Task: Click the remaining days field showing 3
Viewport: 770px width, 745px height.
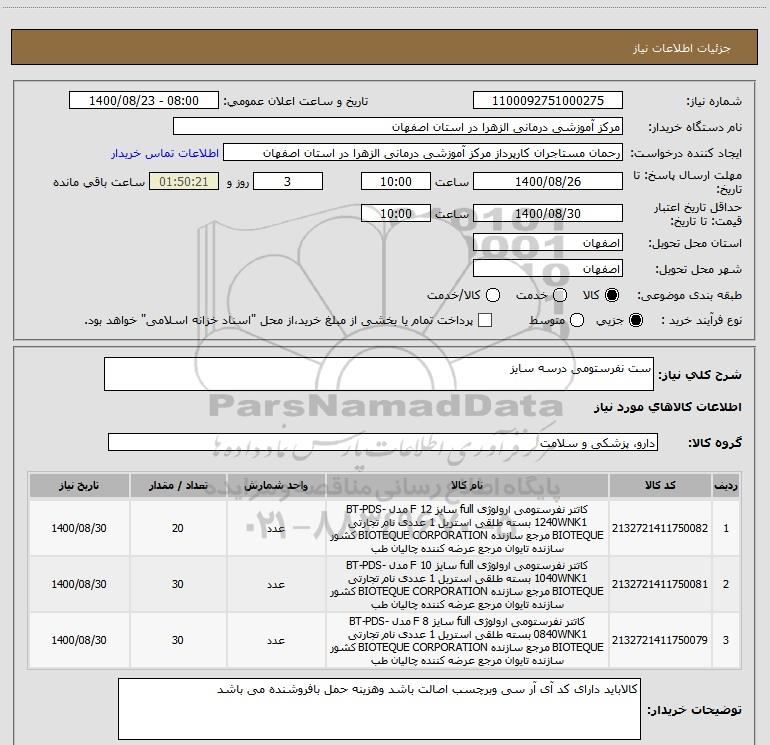Action: coord(288,182)
